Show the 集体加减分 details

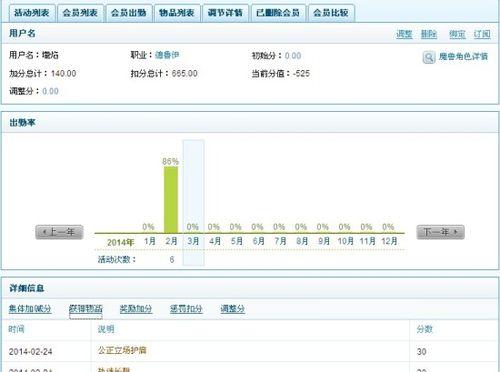[x=30, y=309]
